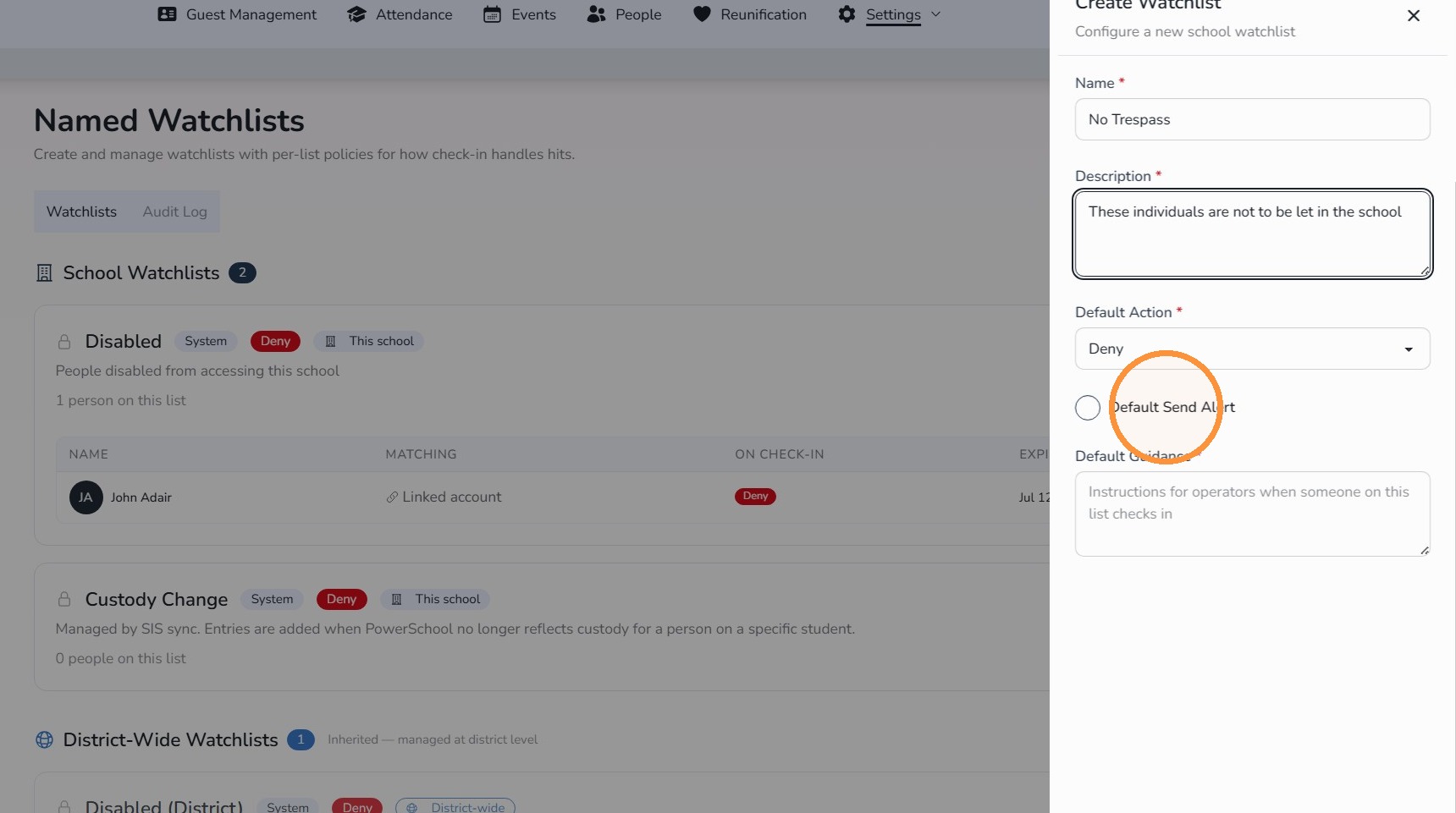Click the lock icon beside Disabled watchlist
The height and width of the screenshot is (813, 1456).
coord(64,342)
